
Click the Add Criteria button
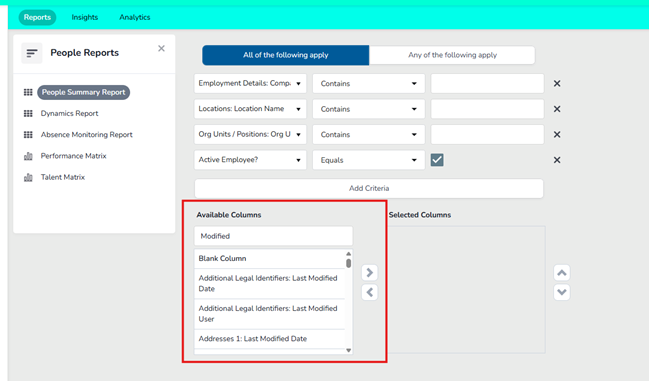(369, 188)
